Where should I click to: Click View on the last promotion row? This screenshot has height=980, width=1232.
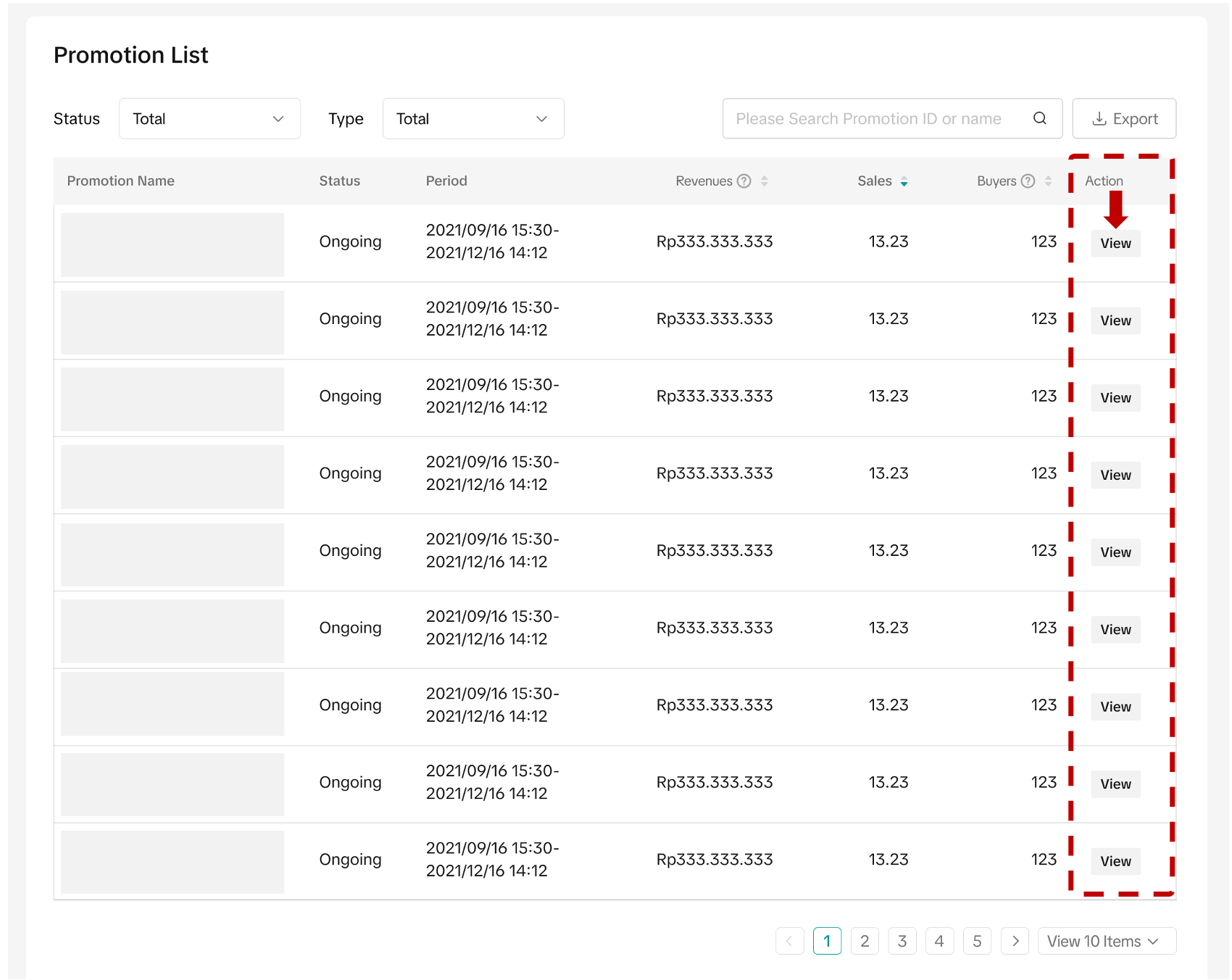(1115, 861)
